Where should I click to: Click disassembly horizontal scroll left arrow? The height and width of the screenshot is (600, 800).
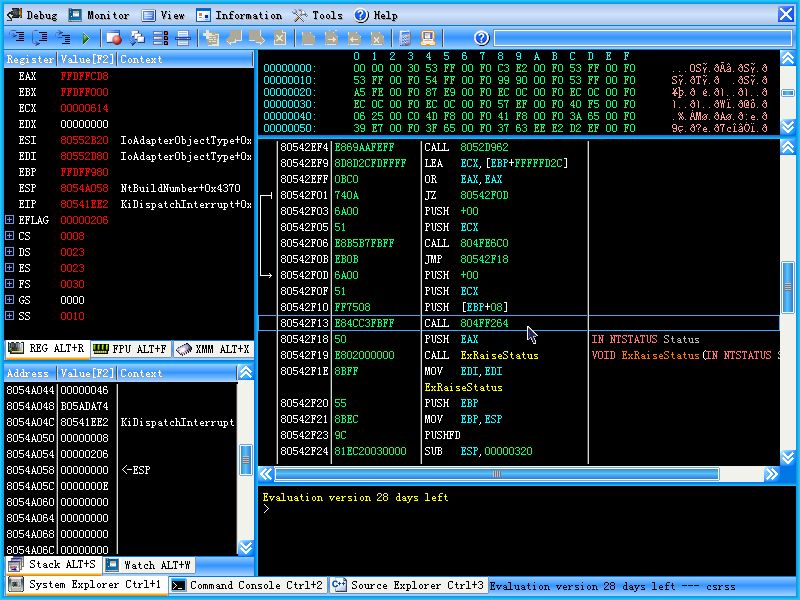266,474
